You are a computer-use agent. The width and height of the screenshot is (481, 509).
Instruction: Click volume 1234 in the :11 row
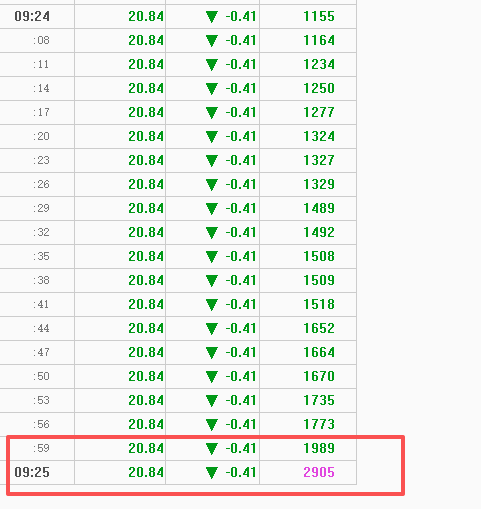pyautogui.click(x=319, y=64)
